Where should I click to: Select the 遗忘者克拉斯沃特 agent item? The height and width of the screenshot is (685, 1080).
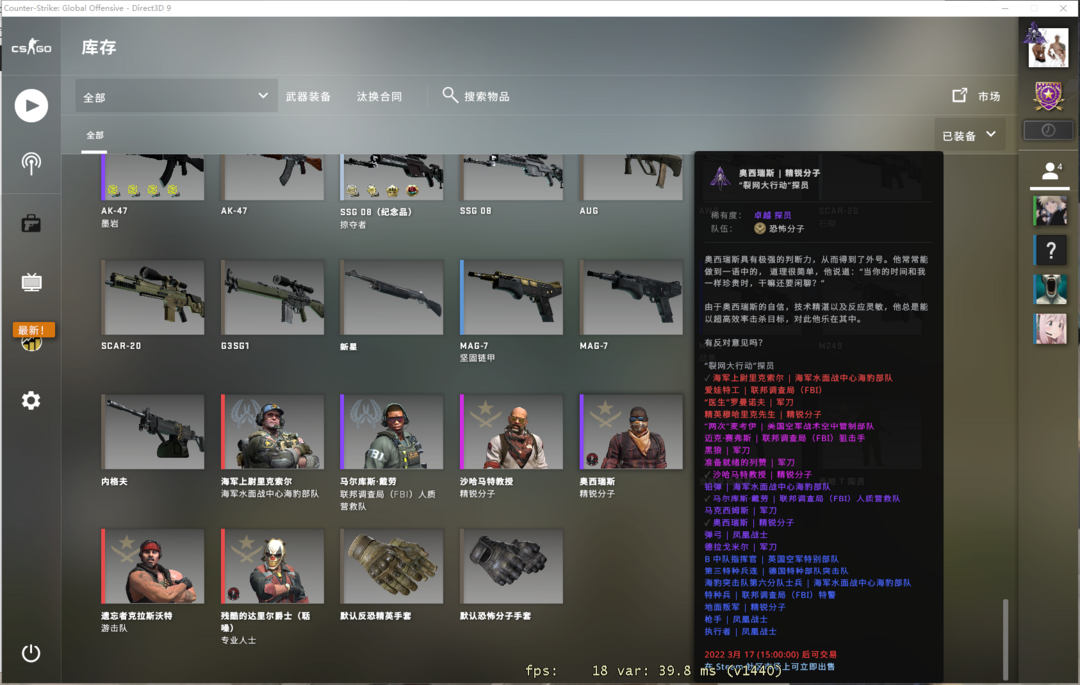point(152,566)
